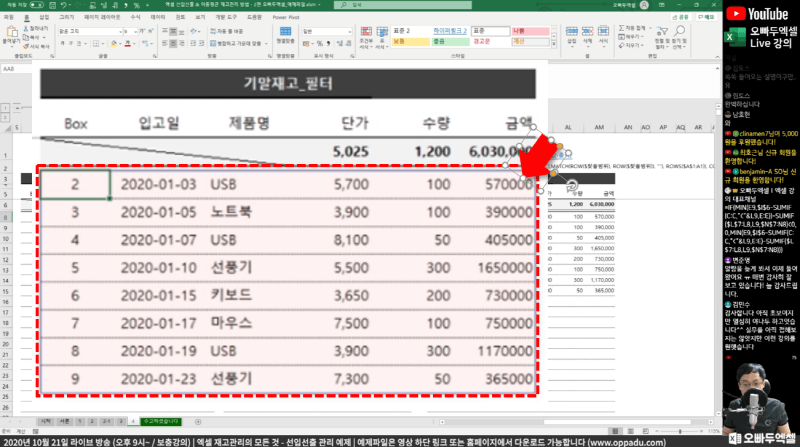Click the red font color icon
Image resolution: width=800 pixels, height=447 pixels.
tap(128, 43)
